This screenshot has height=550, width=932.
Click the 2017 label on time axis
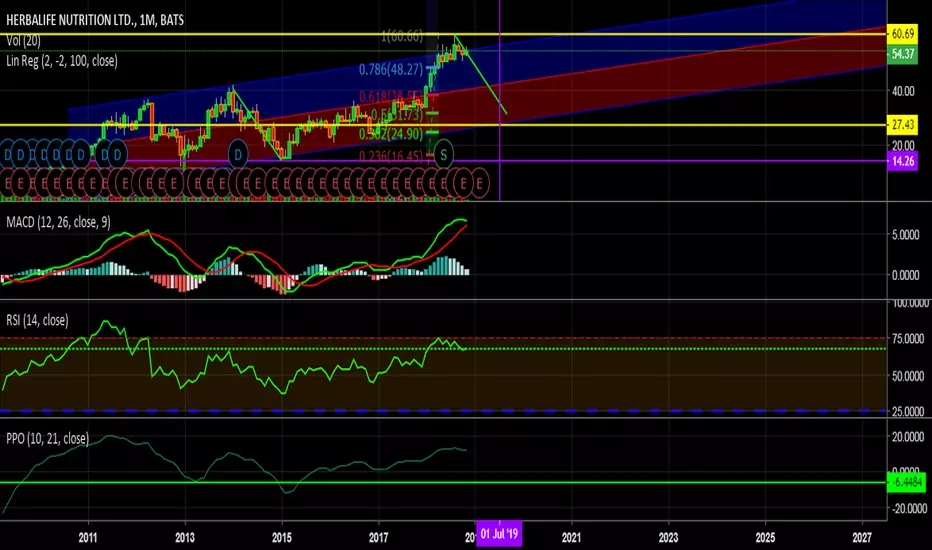[x=379, y=538]
